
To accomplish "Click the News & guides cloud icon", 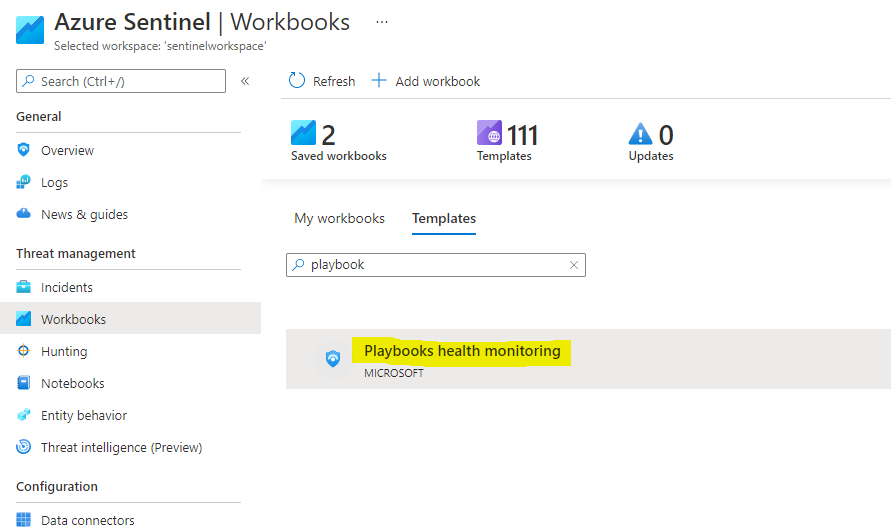I will point(23,214).
